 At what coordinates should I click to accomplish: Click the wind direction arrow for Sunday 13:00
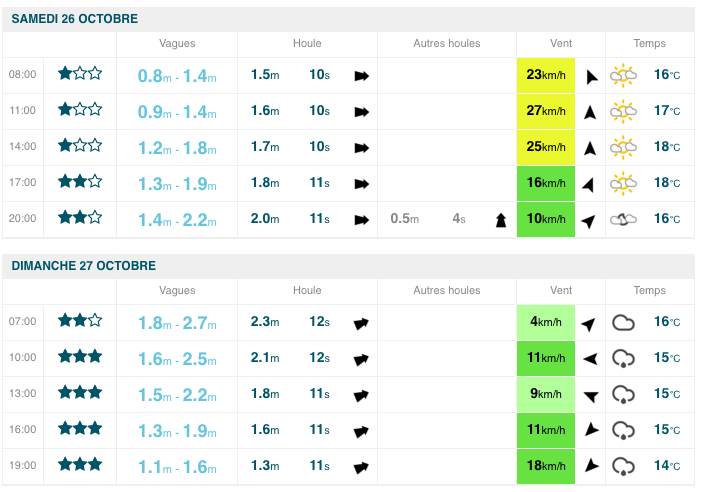click(x=590, y=394)
